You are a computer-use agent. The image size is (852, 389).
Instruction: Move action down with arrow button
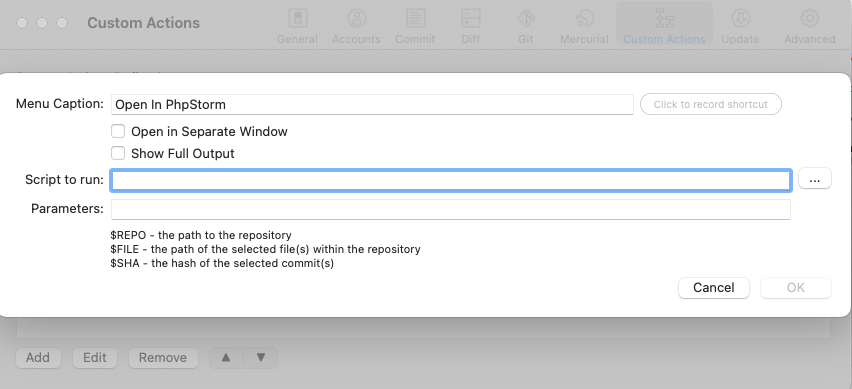coord(261,357)
